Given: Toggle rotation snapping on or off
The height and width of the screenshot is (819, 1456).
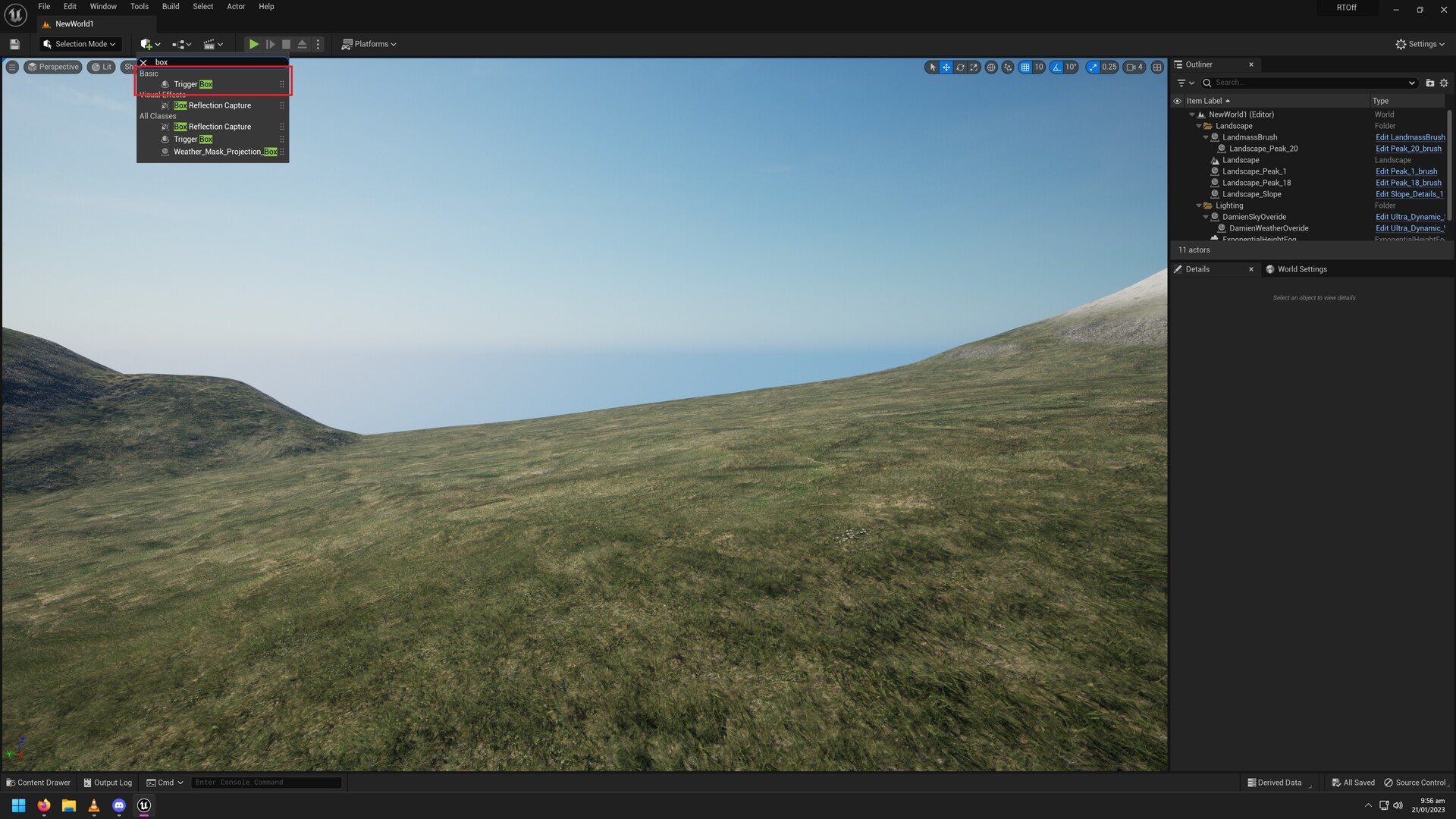Looking at the screenshot, I should click(1056, 67).
